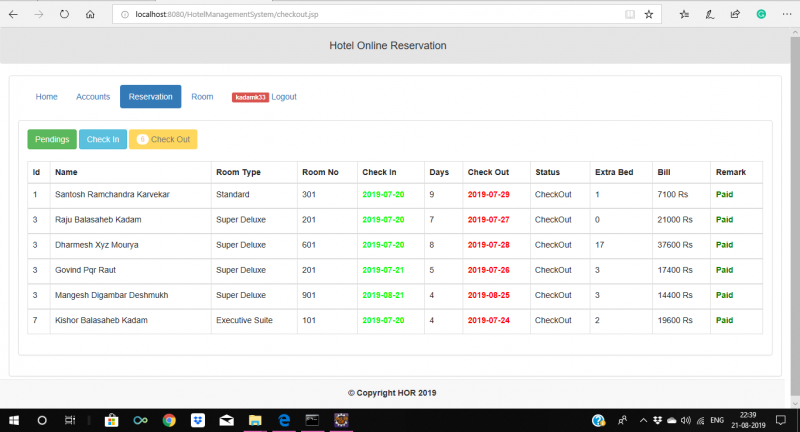Screen dimensions: 800x432
Task: Open Google Chrome from taskbar
Action: tap(169, 420)
